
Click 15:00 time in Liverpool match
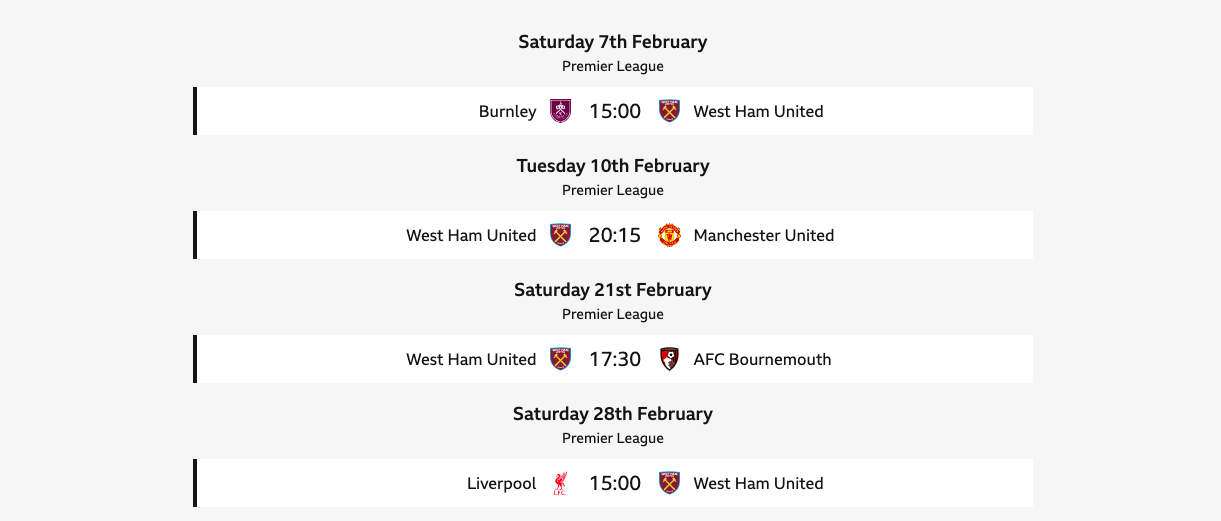point(615,483)
